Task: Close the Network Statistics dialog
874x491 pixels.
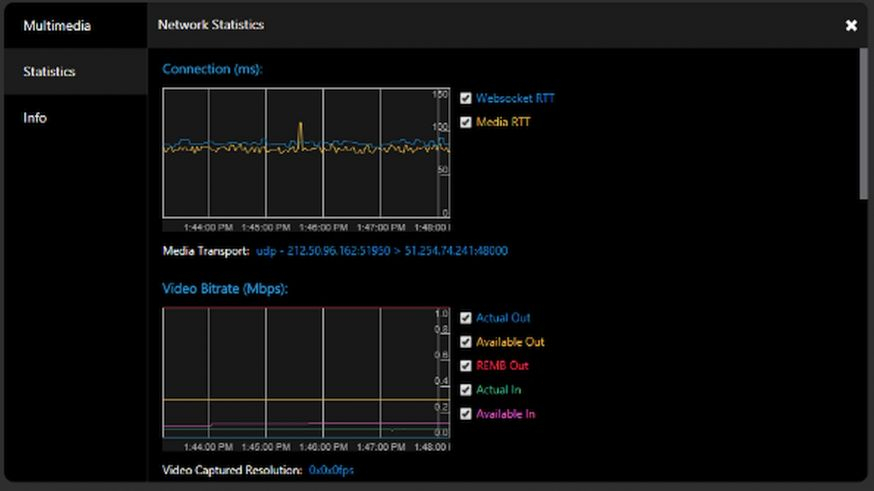Action: pyautogui.click(x=851, y=25)
